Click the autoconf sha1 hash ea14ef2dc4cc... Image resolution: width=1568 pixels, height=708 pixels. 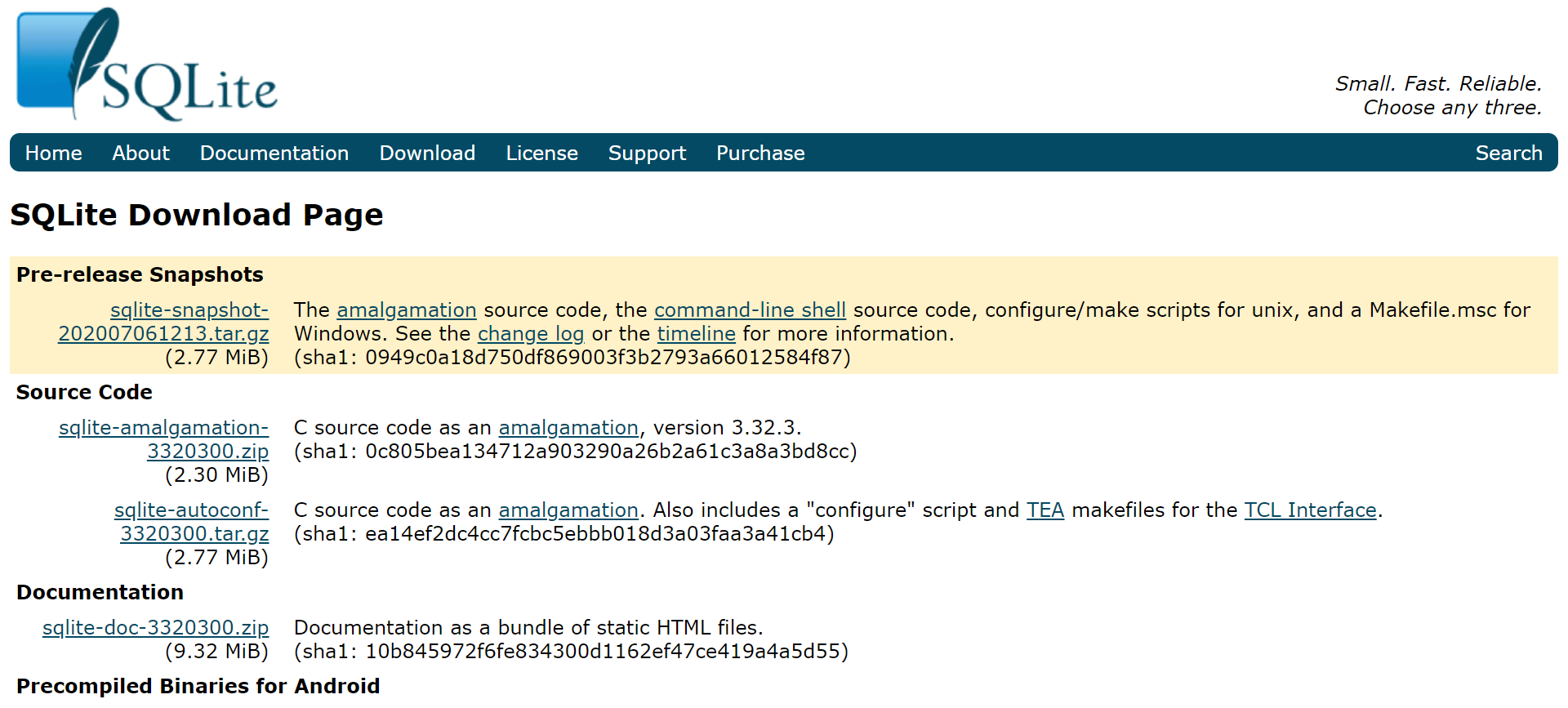click(x=595, y=534)
